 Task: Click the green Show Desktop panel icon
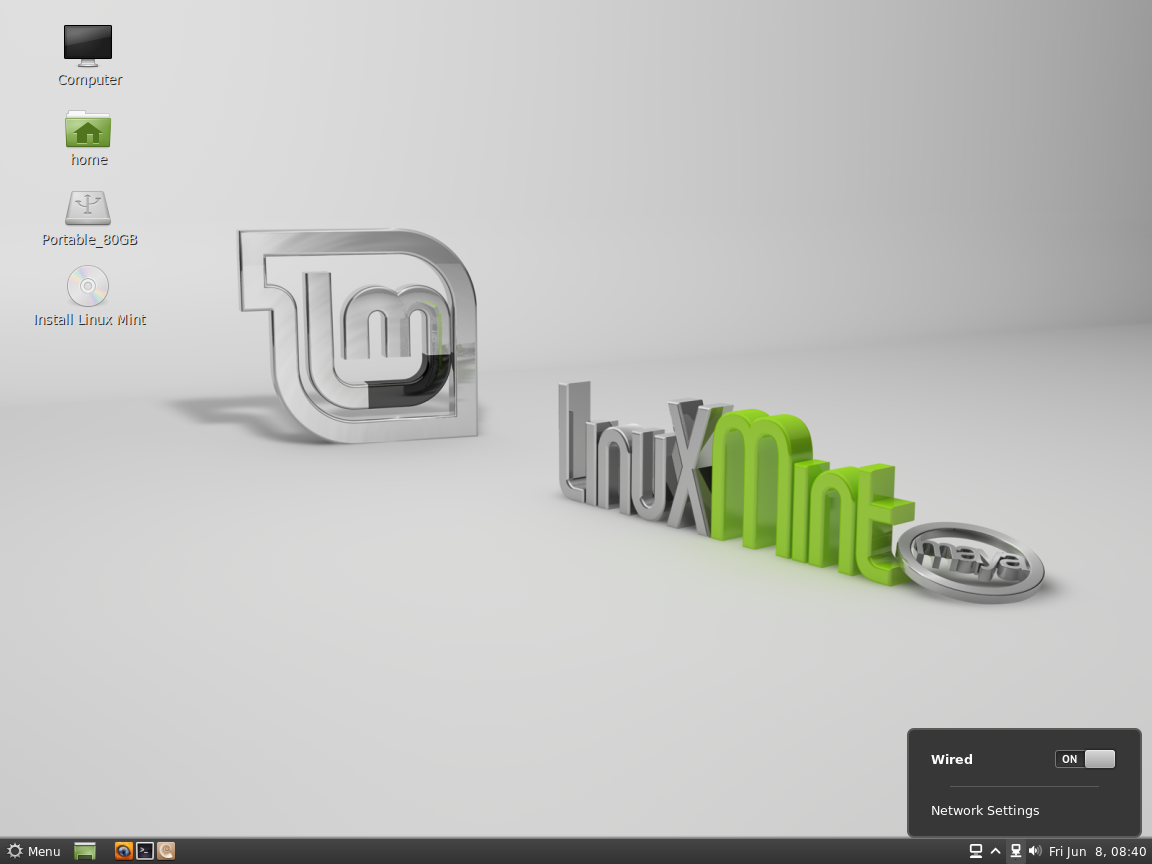[x=85, y=851]
